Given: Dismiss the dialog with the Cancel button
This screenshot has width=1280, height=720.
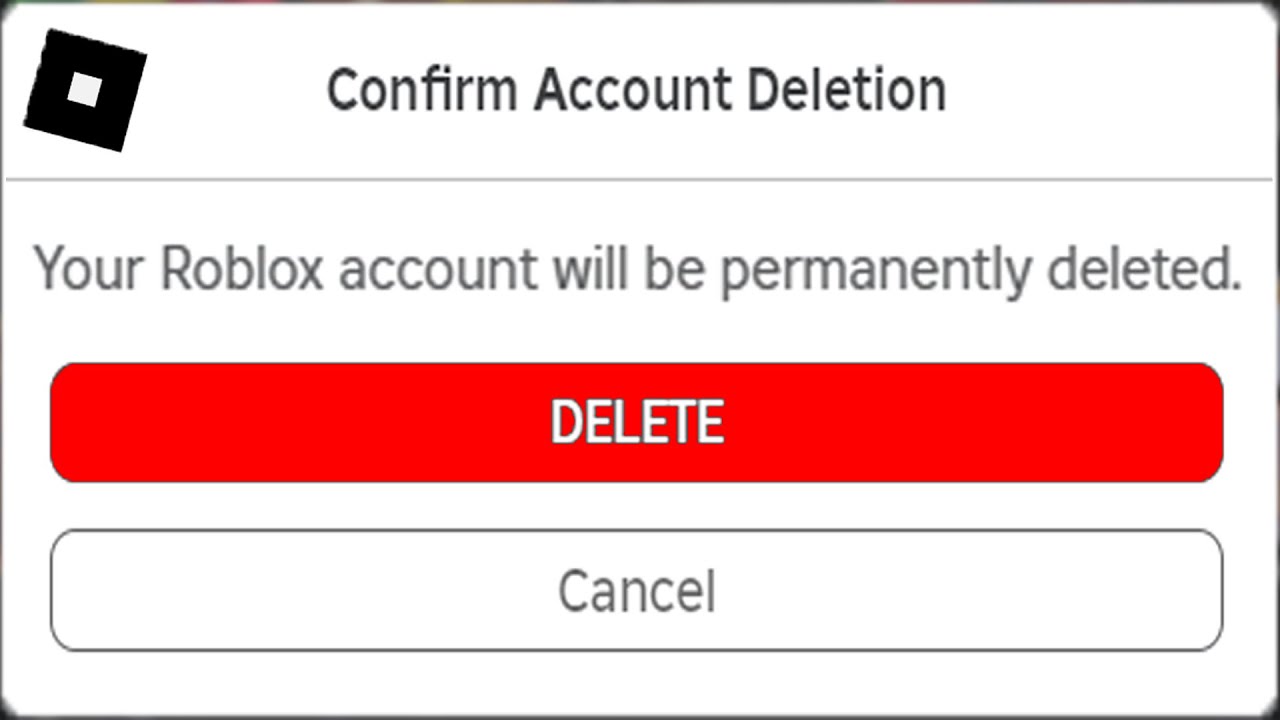Looking at the screenshot, I should tap(637, 590).
